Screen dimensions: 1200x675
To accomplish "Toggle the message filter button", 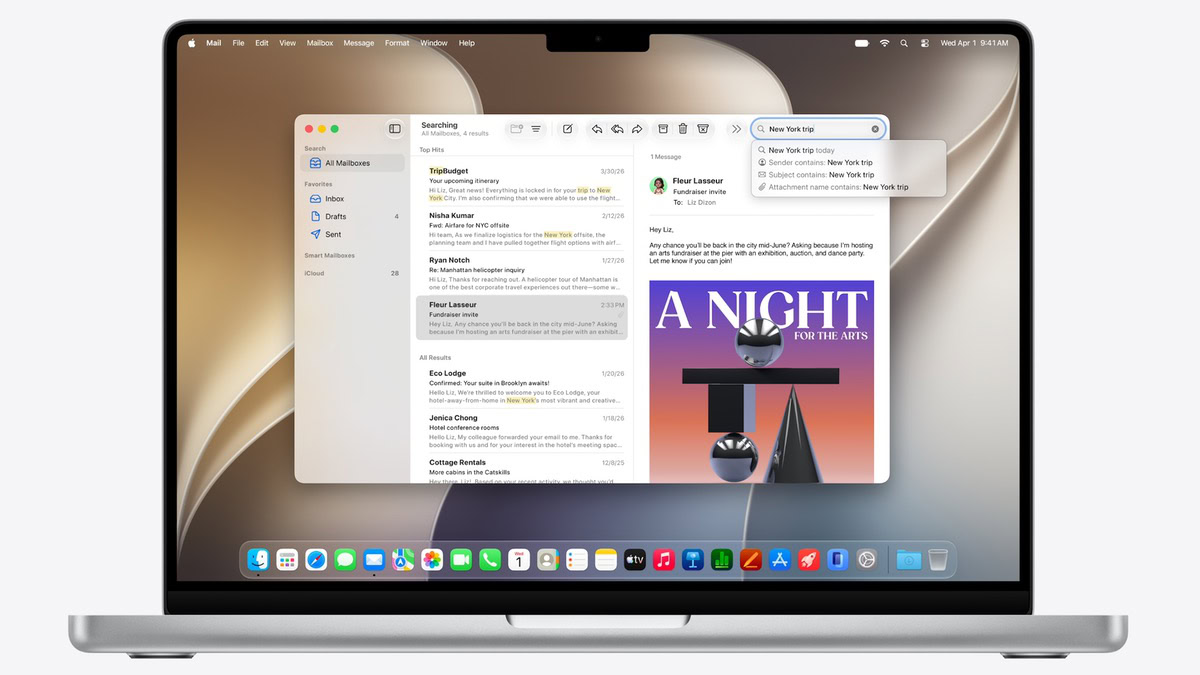I will click(536, 129).
